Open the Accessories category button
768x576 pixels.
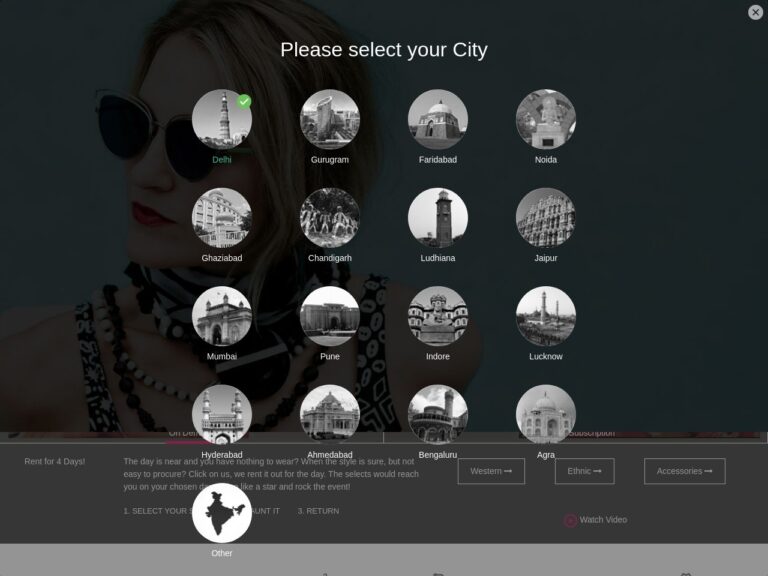coord(684,471)
